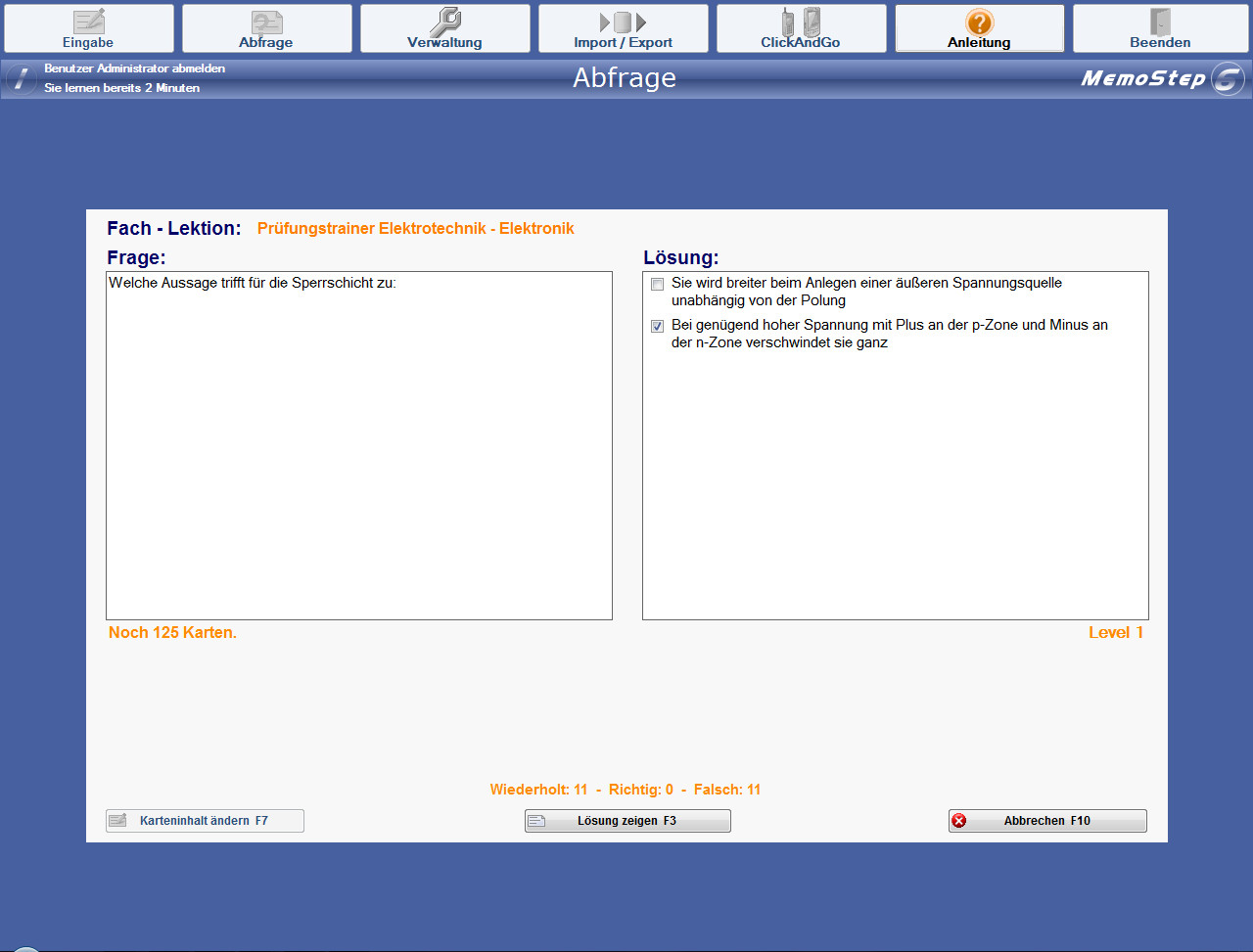Select the Abfrage card icon
Viewport: 1253px width, 952px height.
click(x=266, y=23)
